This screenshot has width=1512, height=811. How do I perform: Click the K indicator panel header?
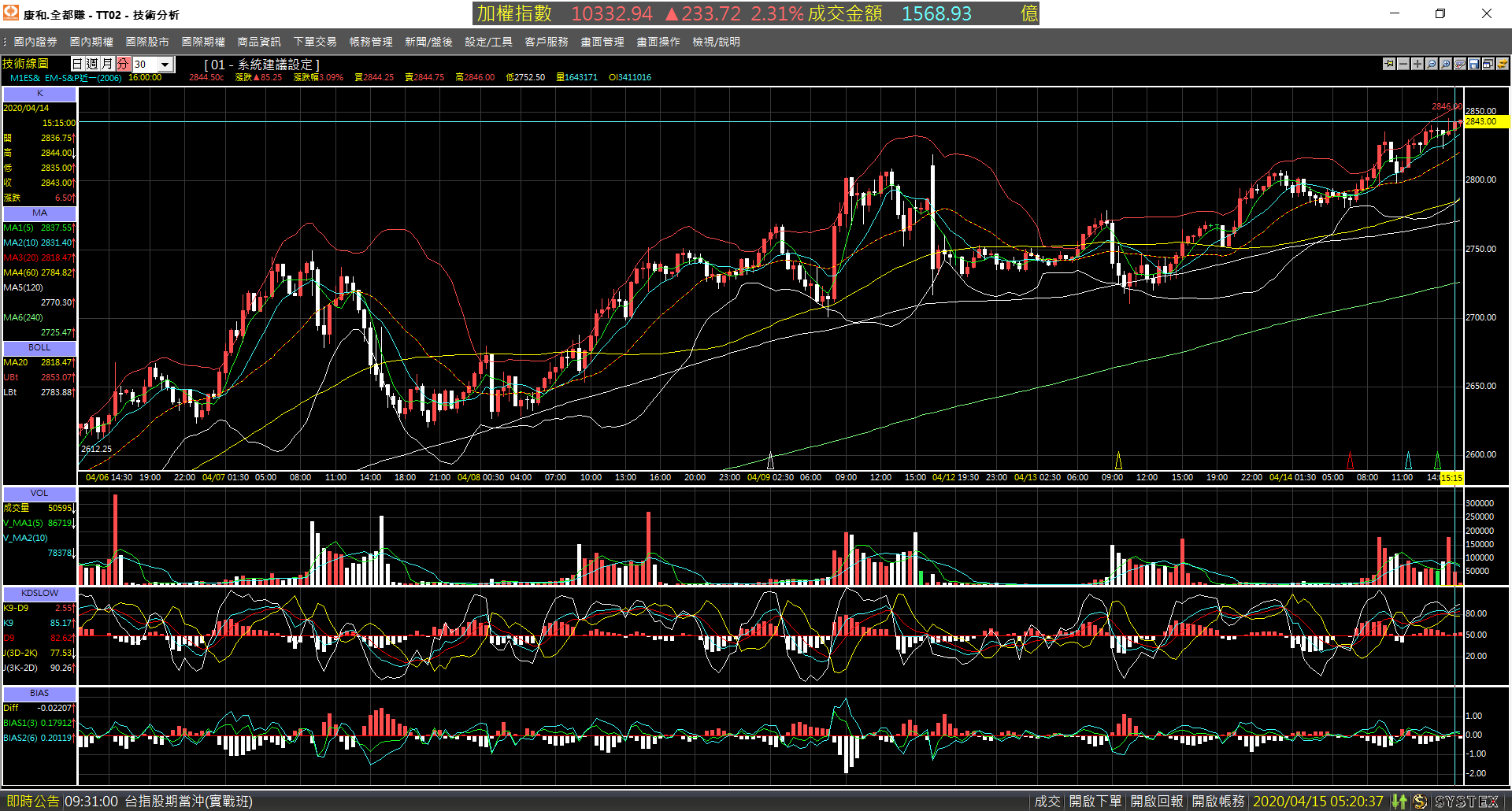tap(39, 94)
